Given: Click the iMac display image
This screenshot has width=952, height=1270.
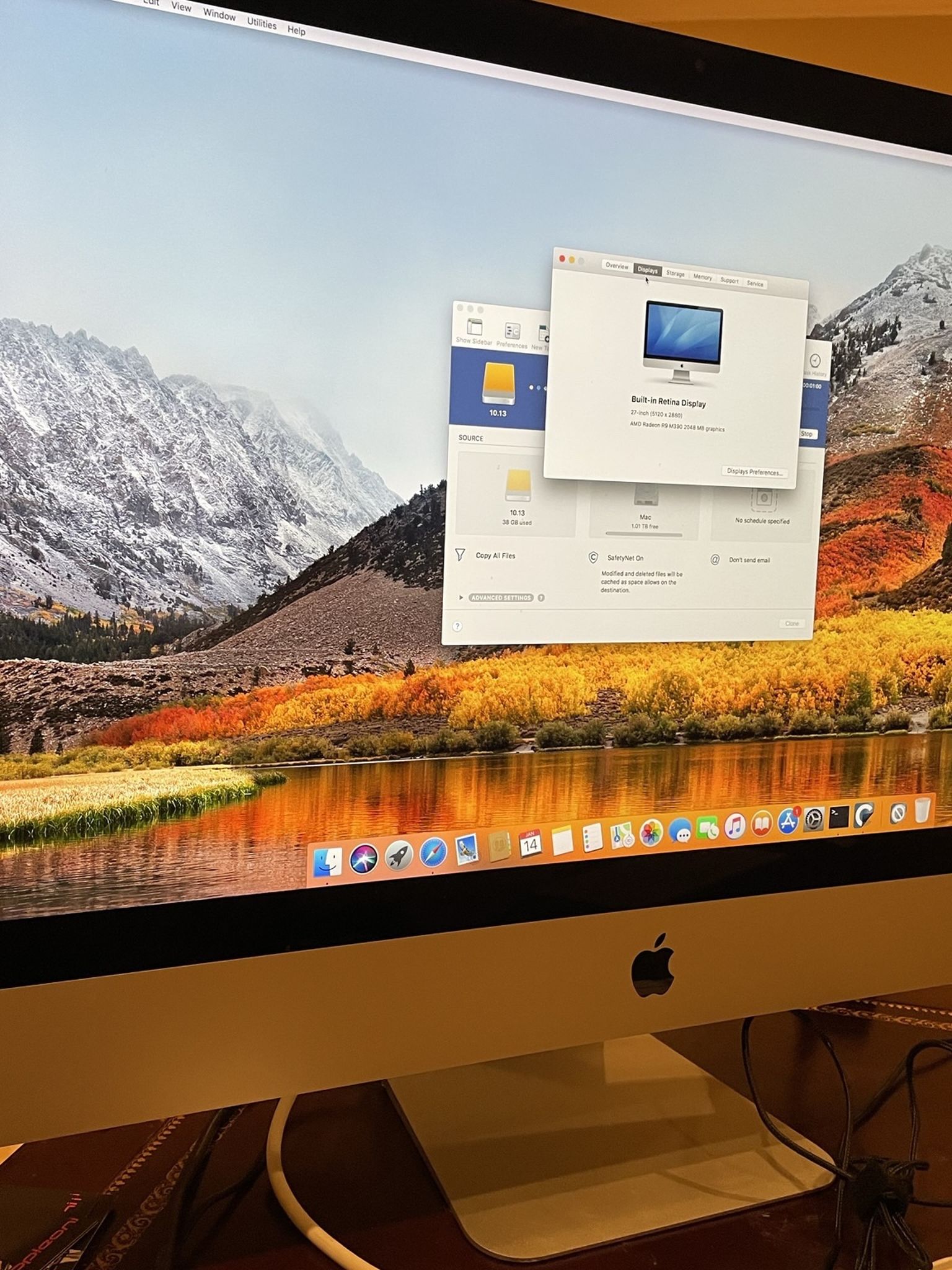Looking at the screenshot, I should tap(682, 344).
